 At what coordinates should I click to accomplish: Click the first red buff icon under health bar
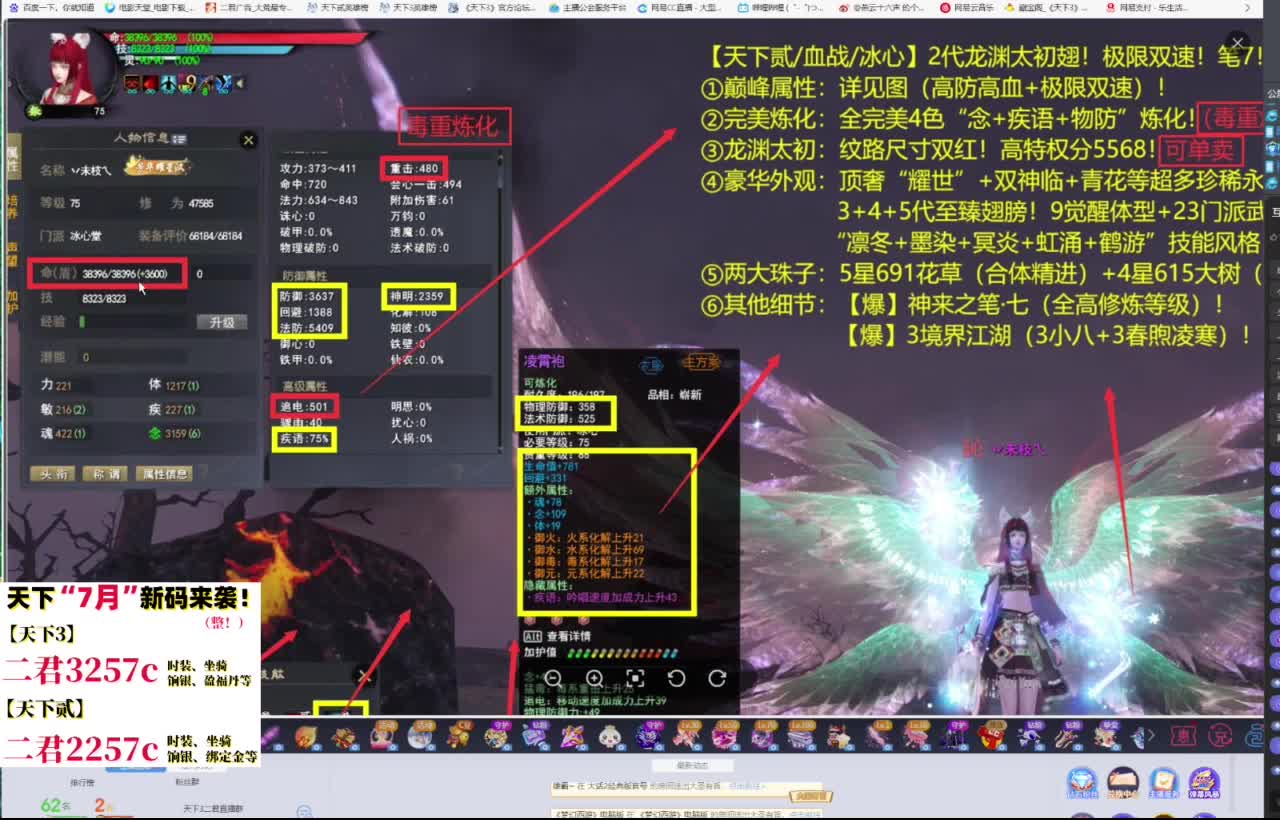coord(132,83)
